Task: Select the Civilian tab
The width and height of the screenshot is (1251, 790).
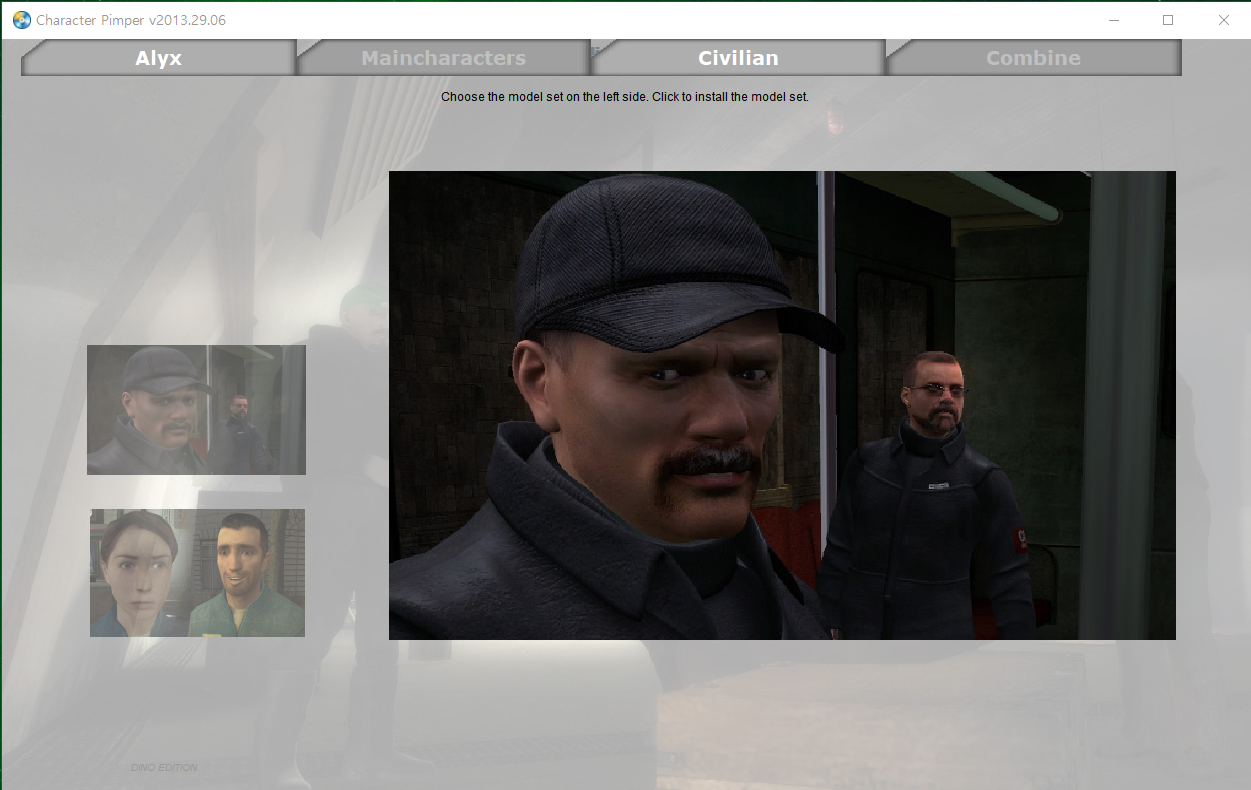Action: point(738,58)
